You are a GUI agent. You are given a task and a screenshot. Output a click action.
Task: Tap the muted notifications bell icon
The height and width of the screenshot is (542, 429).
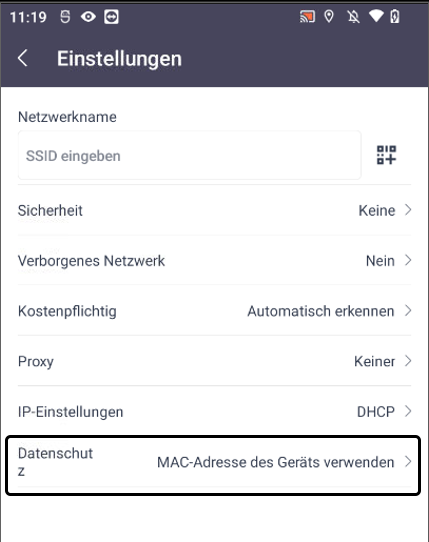click(x=353, y=17)
